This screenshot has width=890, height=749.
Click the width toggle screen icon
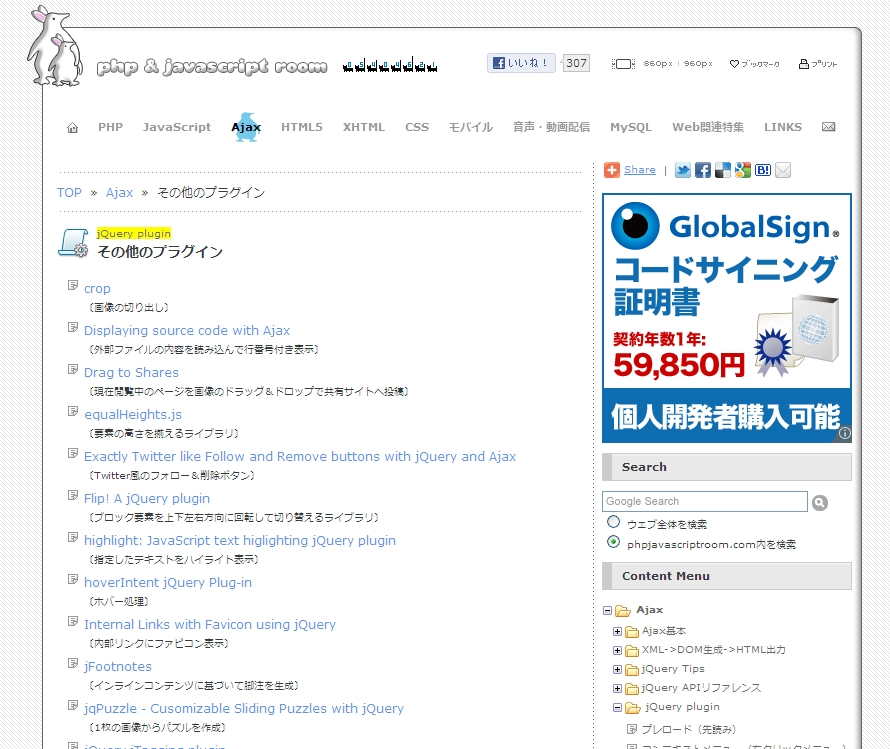coord(623,64)
